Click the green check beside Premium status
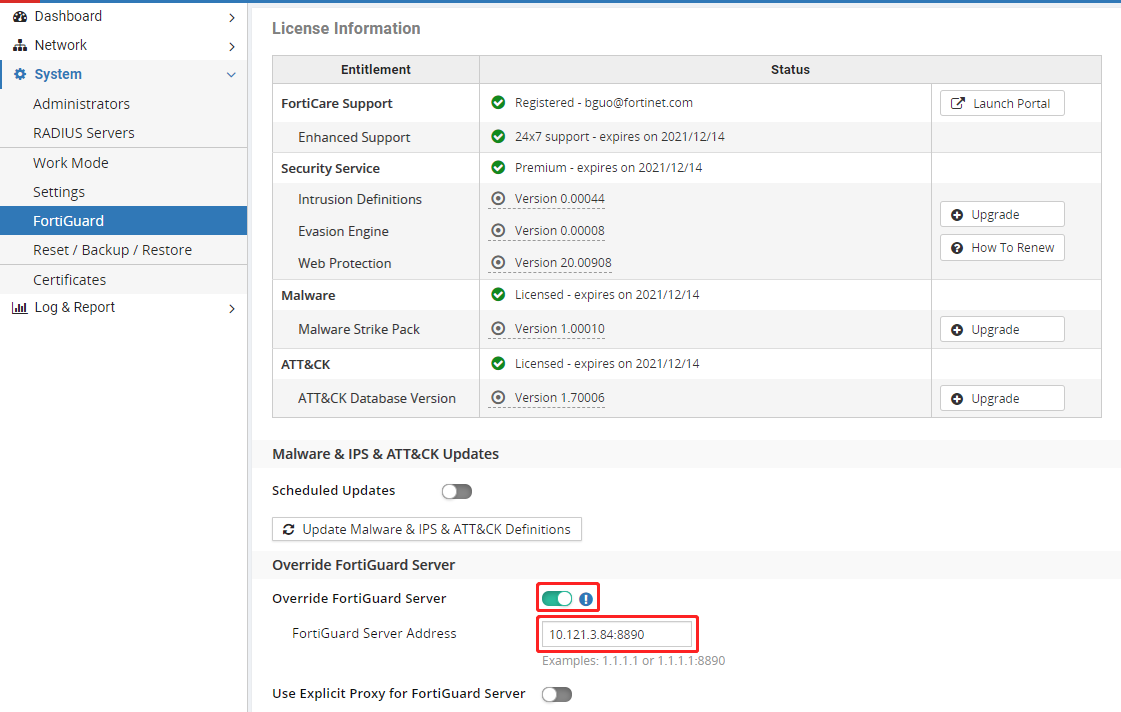The width and height of the screenshot is (1121, 712). [498, 168]
